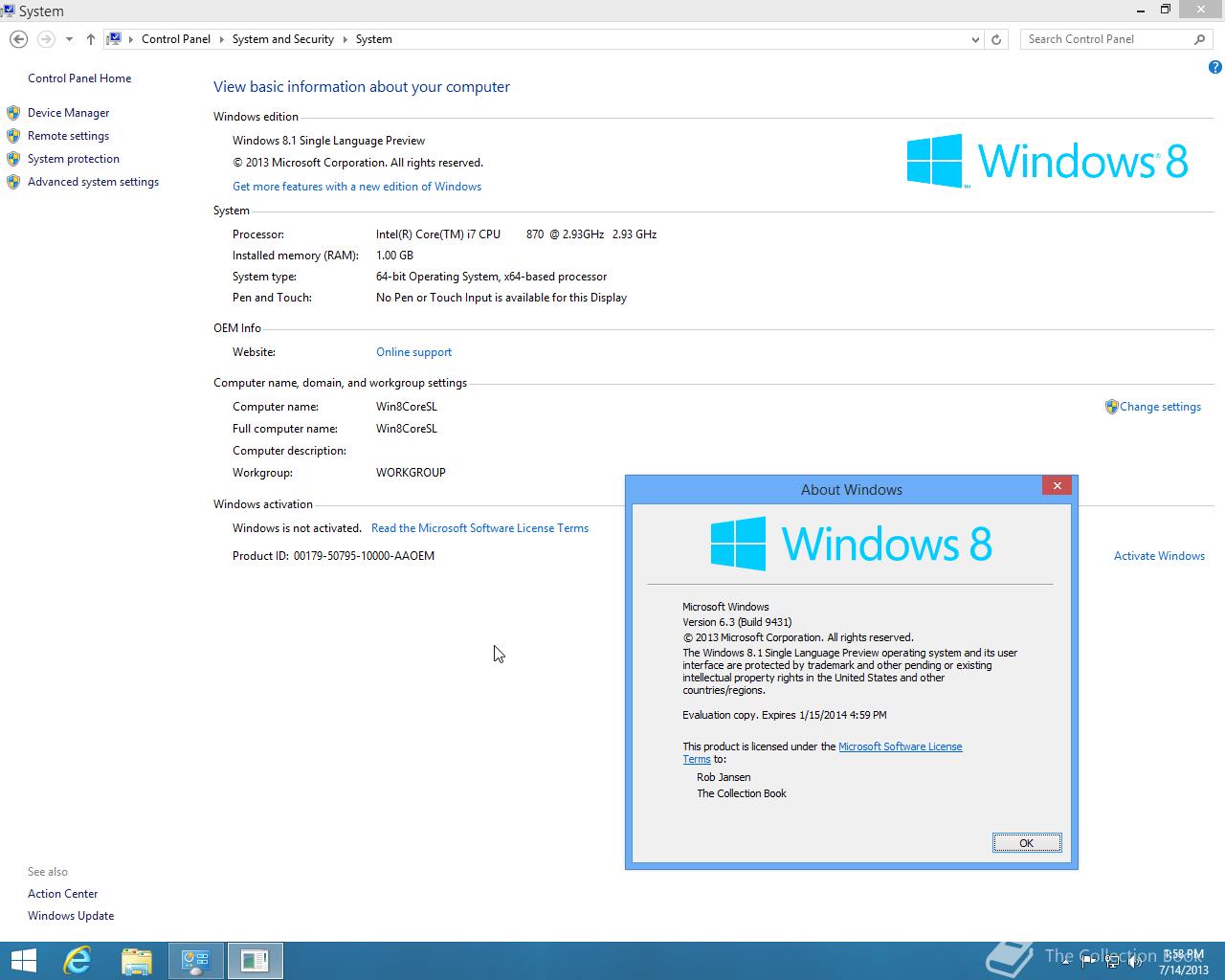The width and height of the screenshot is (1225, 980).
Task: Click shield icon beside Advanced system settings
Action: point(13,182)
